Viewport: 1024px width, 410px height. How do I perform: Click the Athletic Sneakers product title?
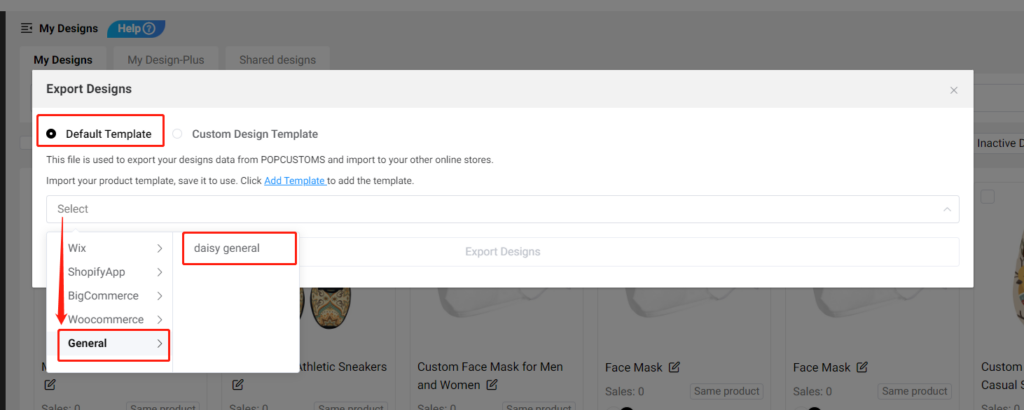point(343,367)
